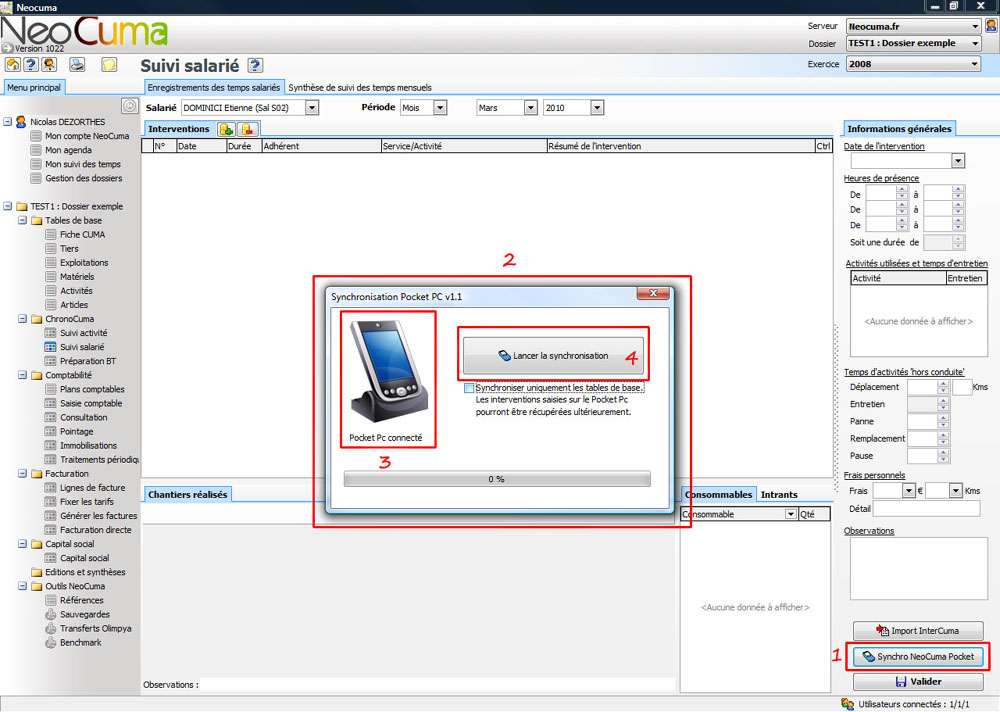Open the 2010 year dropdown

(x=597, y=108)
